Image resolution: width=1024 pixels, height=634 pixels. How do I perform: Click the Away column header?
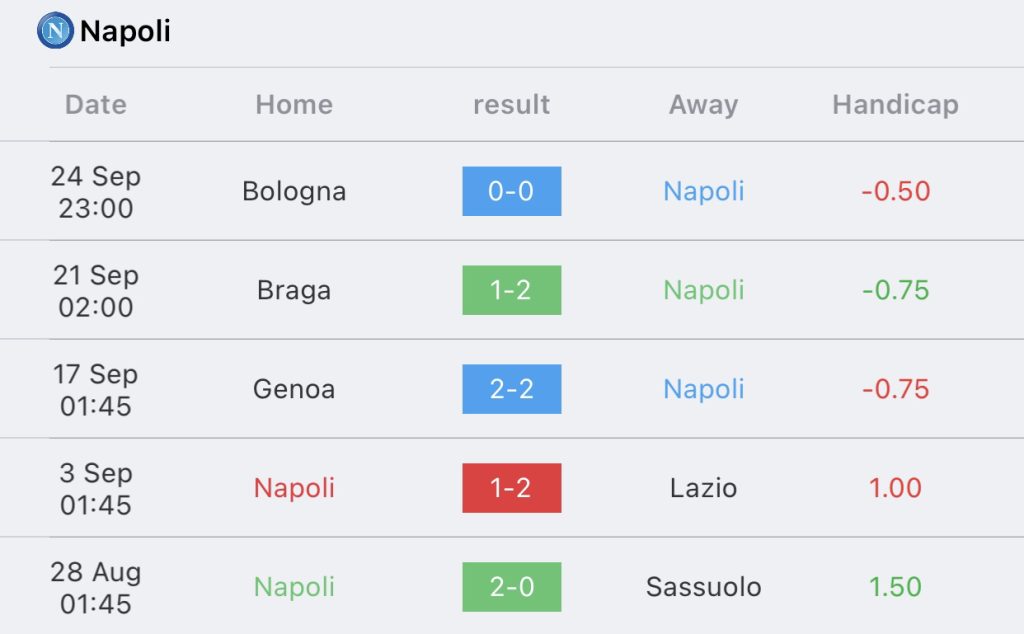coord(703,104)
